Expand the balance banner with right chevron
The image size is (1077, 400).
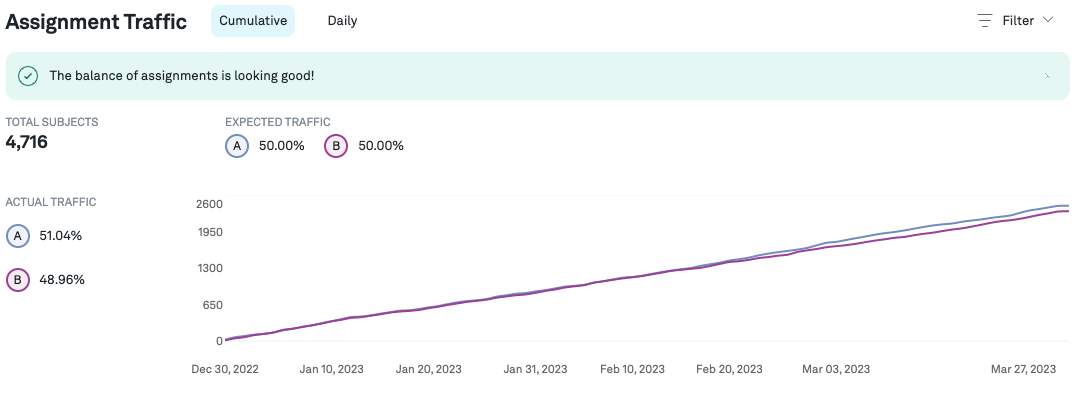click(x=1047, y=76)
